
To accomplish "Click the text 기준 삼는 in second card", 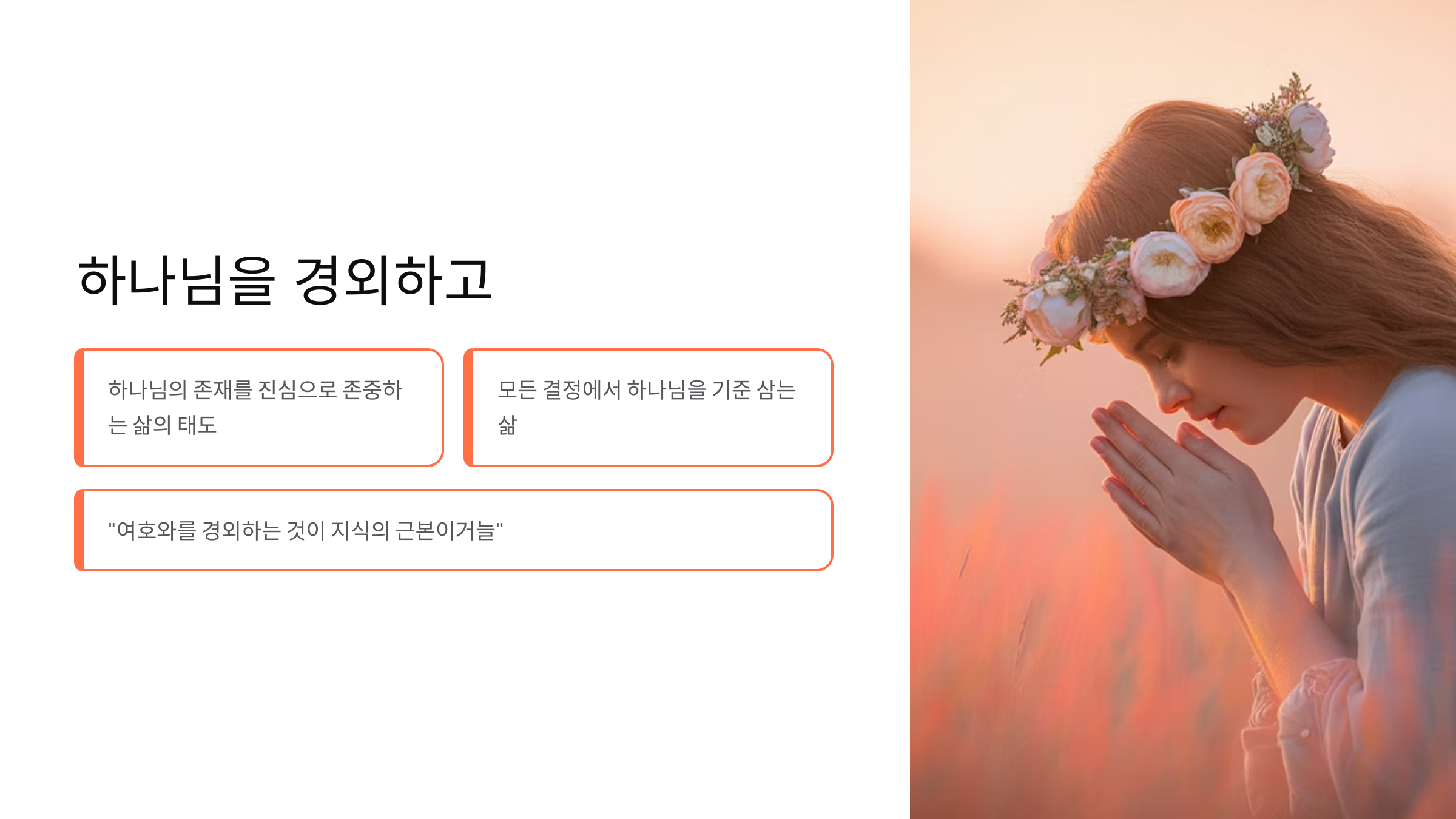I will pyautogui.click(x=753, y=389).
